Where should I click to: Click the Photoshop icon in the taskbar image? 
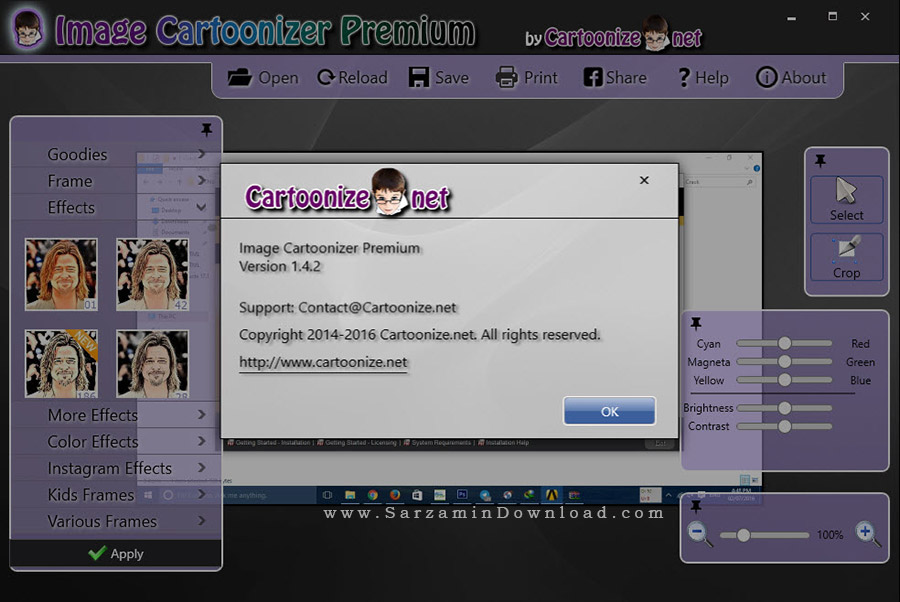(462, 495)
